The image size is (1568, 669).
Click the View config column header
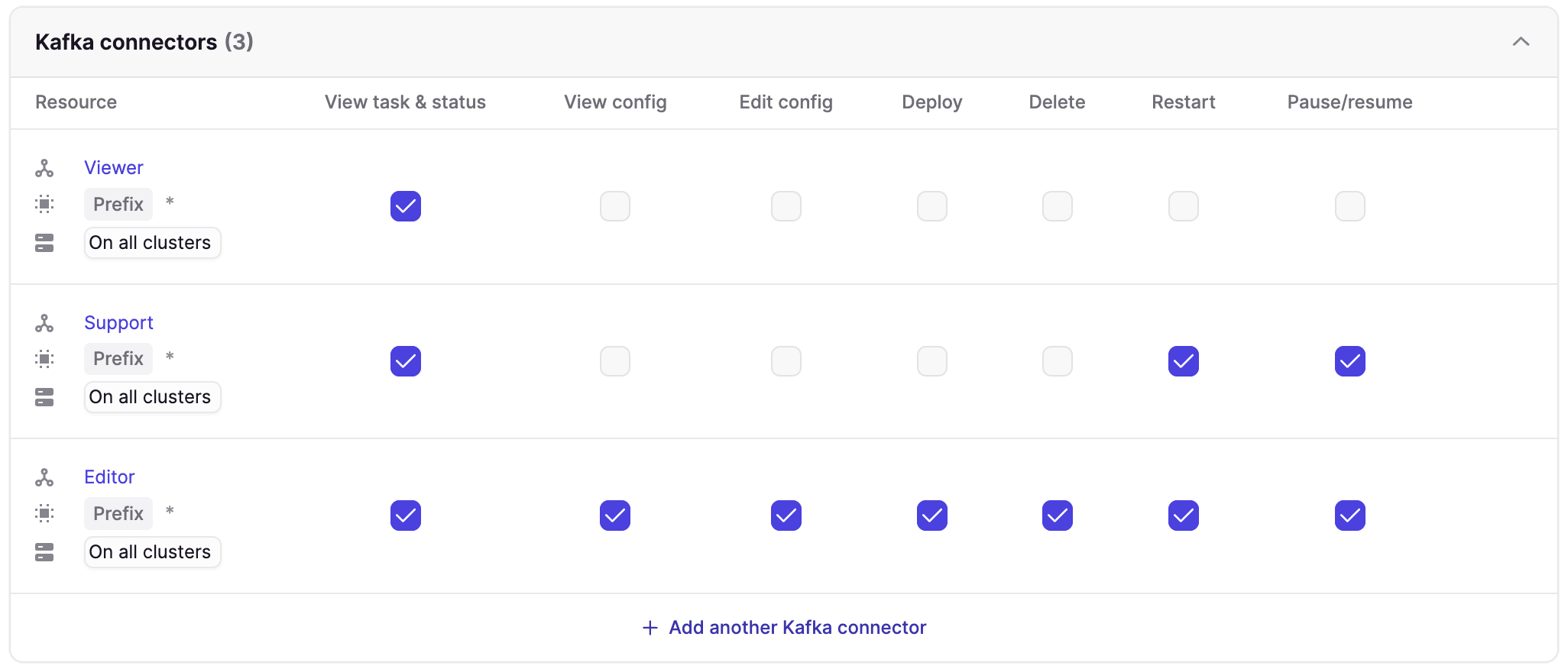(615, 102)
